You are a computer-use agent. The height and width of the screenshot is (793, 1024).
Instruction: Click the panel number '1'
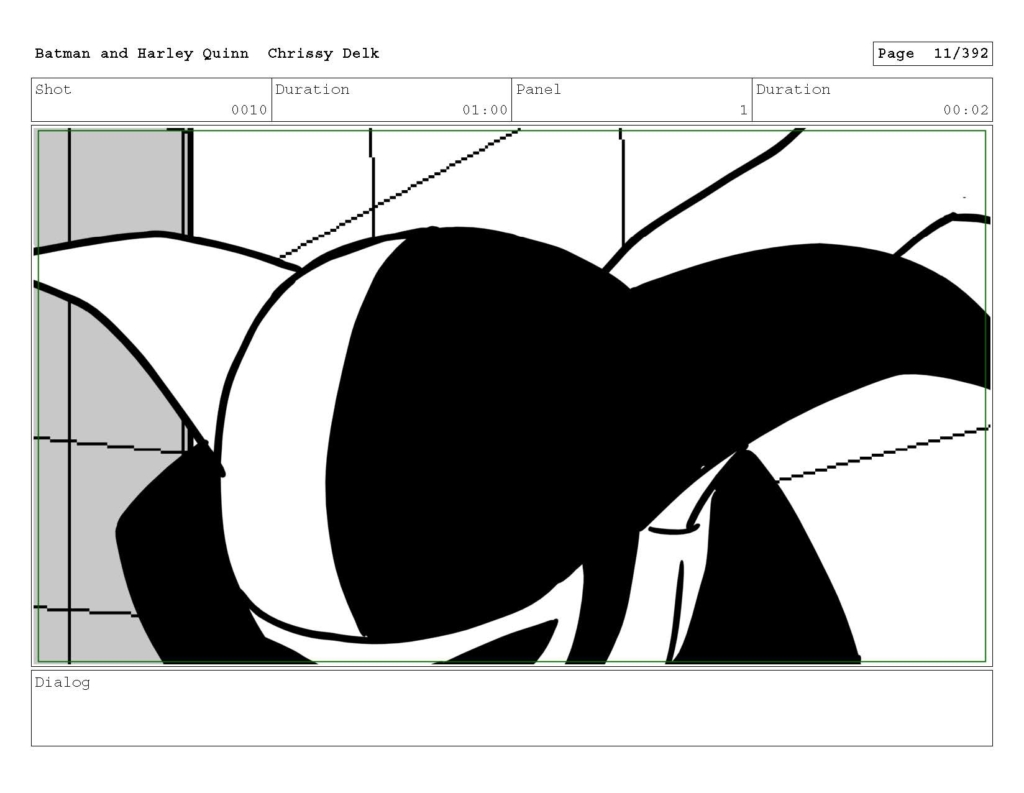point(743,110)
